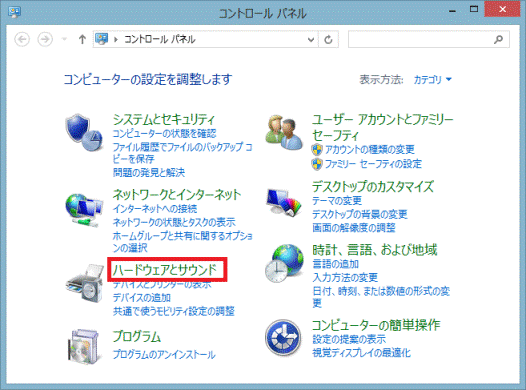Open デバイスとプリンターの表示 link
Viewport: 526px width, 390px height.
click(x=162, y=284)
